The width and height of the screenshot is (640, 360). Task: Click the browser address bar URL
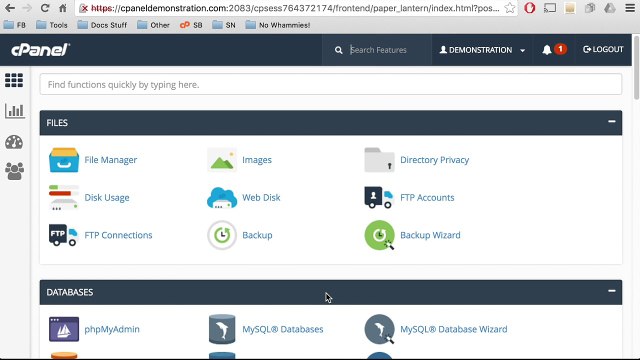tap(295, 8)
